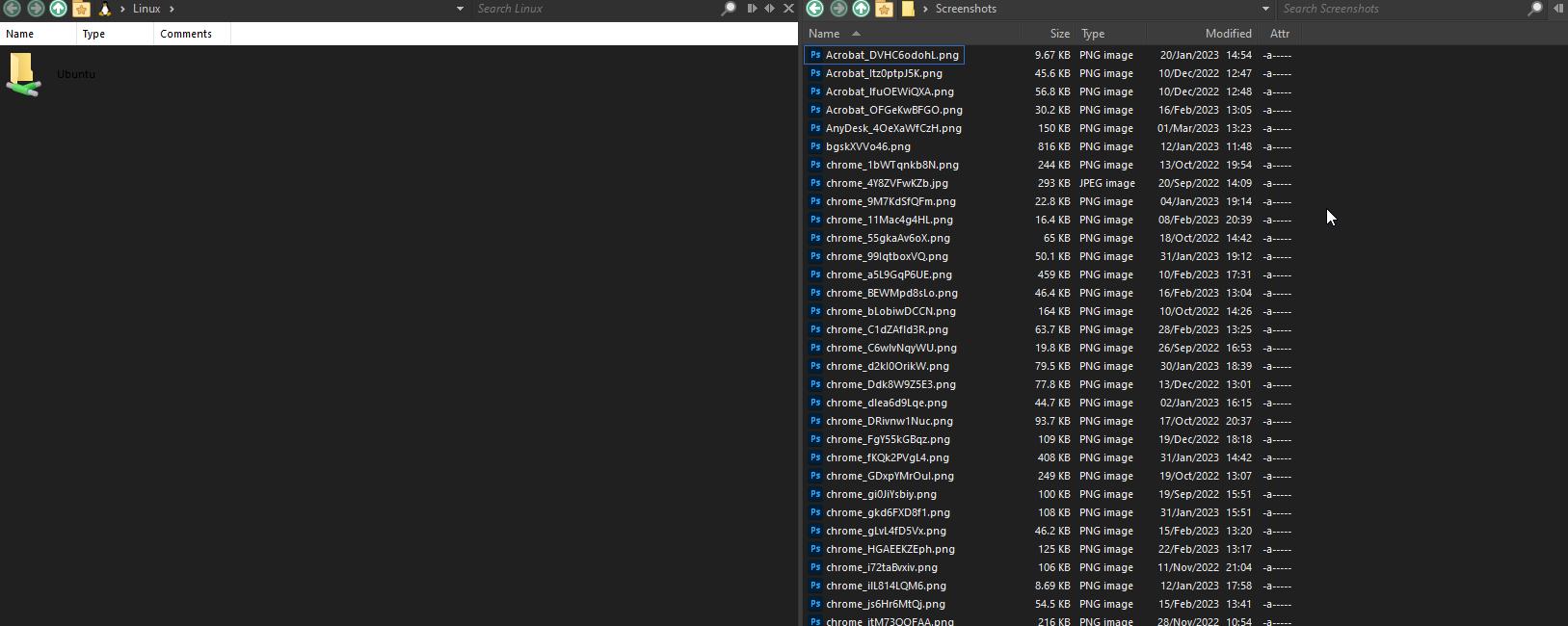
Task: Select file chrome_99IqtboxVQ.png
Action: pyautogui.click(x=887, y=256)
